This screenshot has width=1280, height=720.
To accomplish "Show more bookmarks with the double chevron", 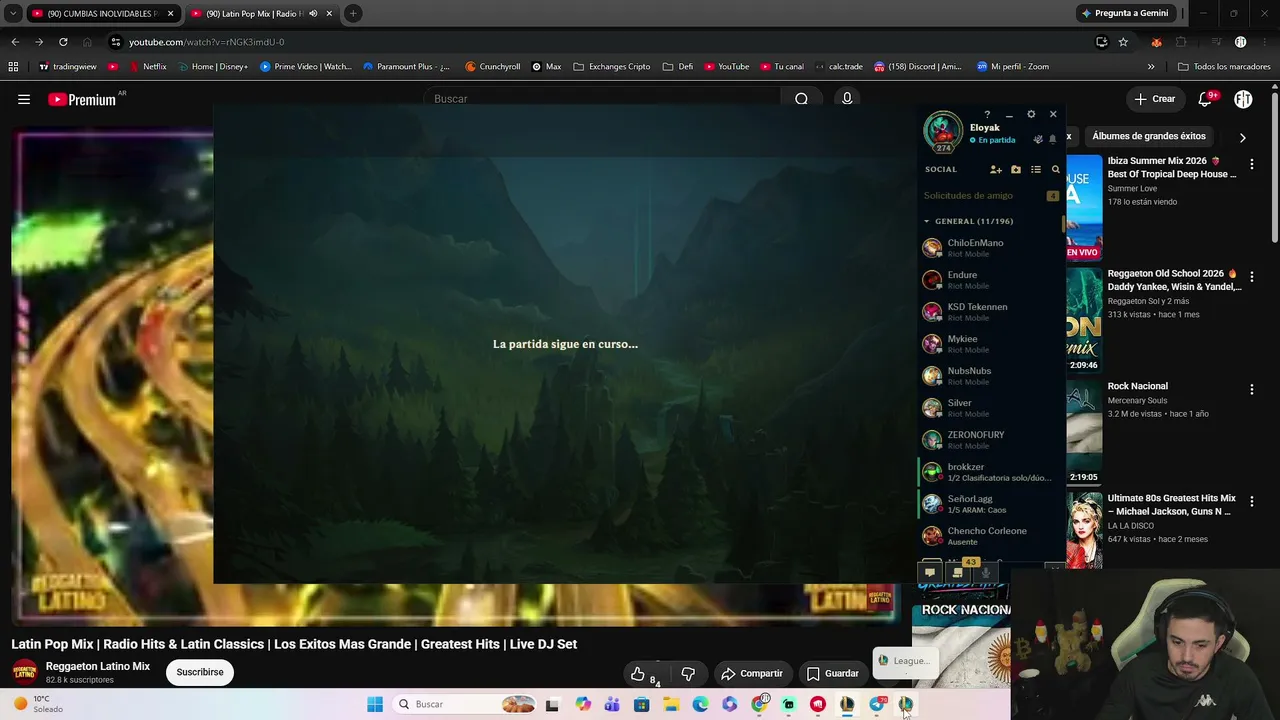I will pos(1151,67).
